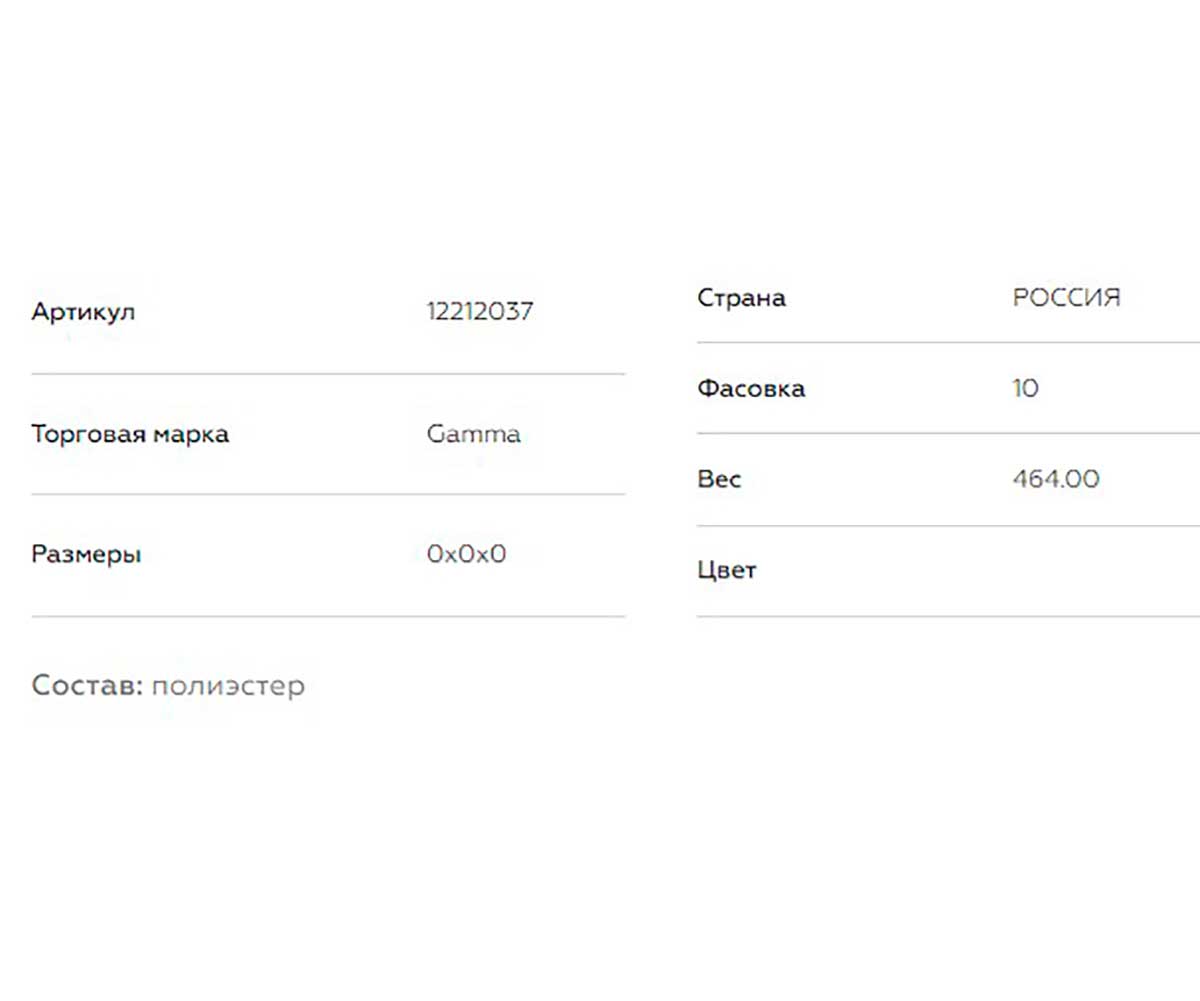The width and height of the screenshot is (1200, 1001).
Task: Click divider line beneath Торговая марка row
Action: pyautogui.click(x=328, y=494)
